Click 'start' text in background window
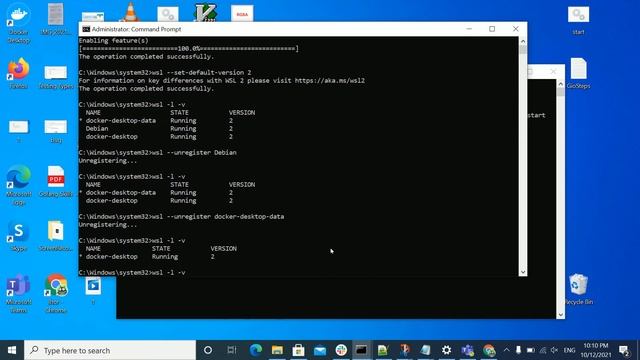Viewport: 640px width, 360px height. pyautogui.click(x=536, y=116)
